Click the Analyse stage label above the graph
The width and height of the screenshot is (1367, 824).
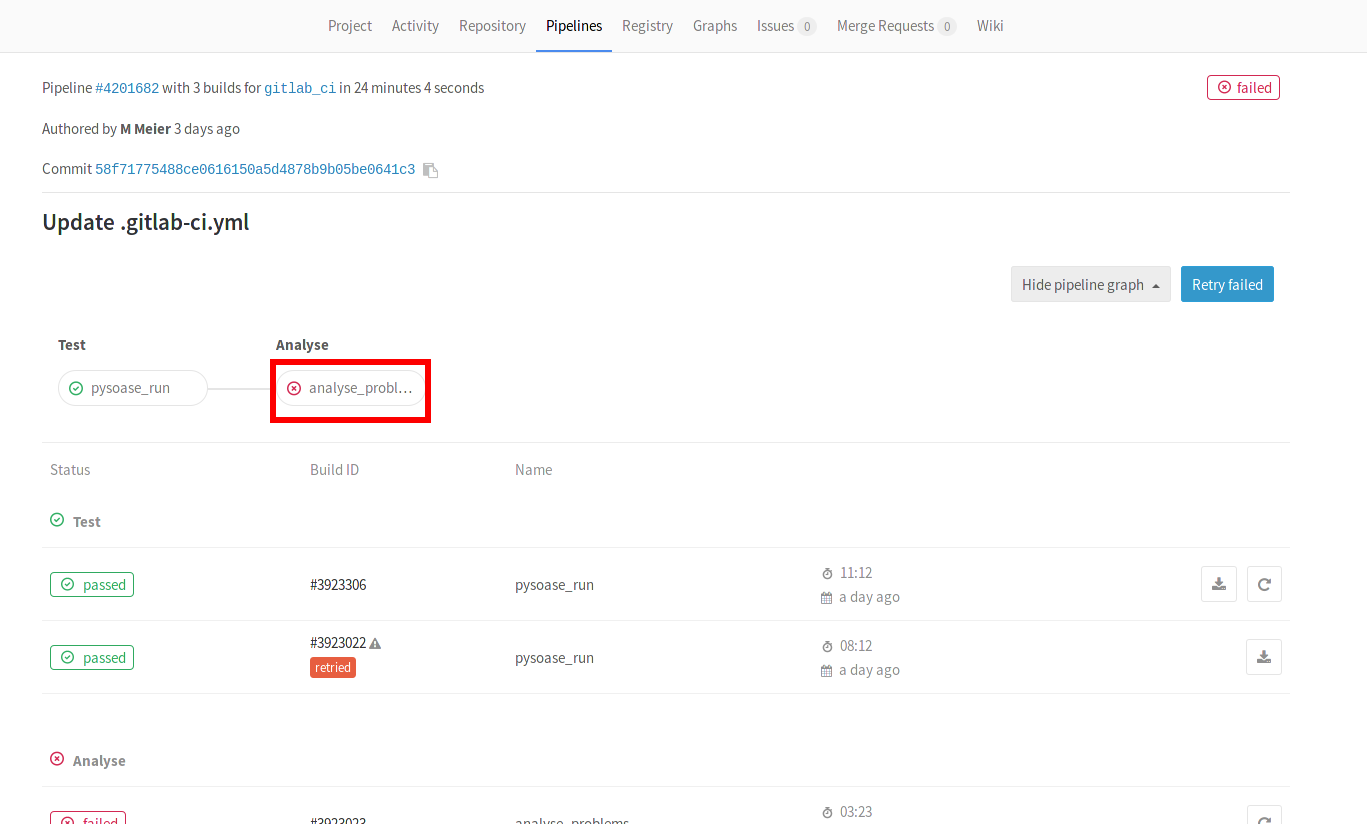302,344
